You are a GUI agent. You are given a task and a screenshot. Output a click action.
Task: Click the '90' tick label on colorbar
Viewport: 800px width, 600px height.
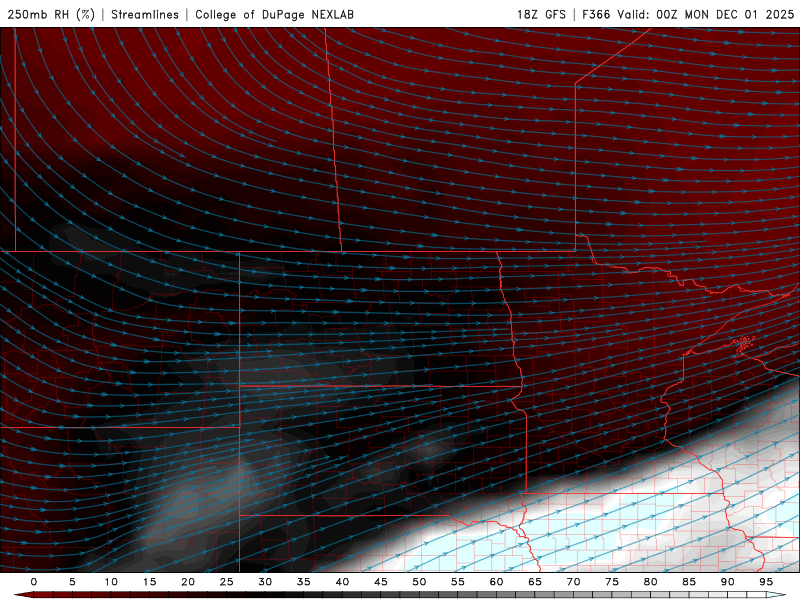[727, 582]
